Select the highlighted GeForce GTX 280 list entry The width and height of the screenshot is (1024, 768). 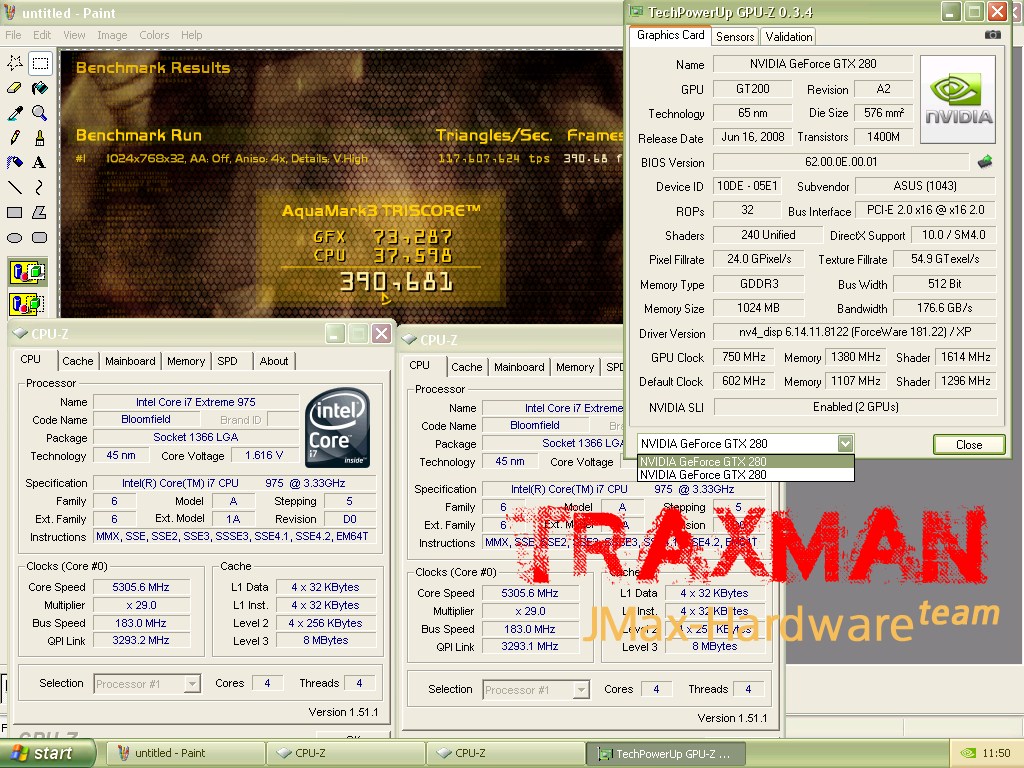(745, 461)
